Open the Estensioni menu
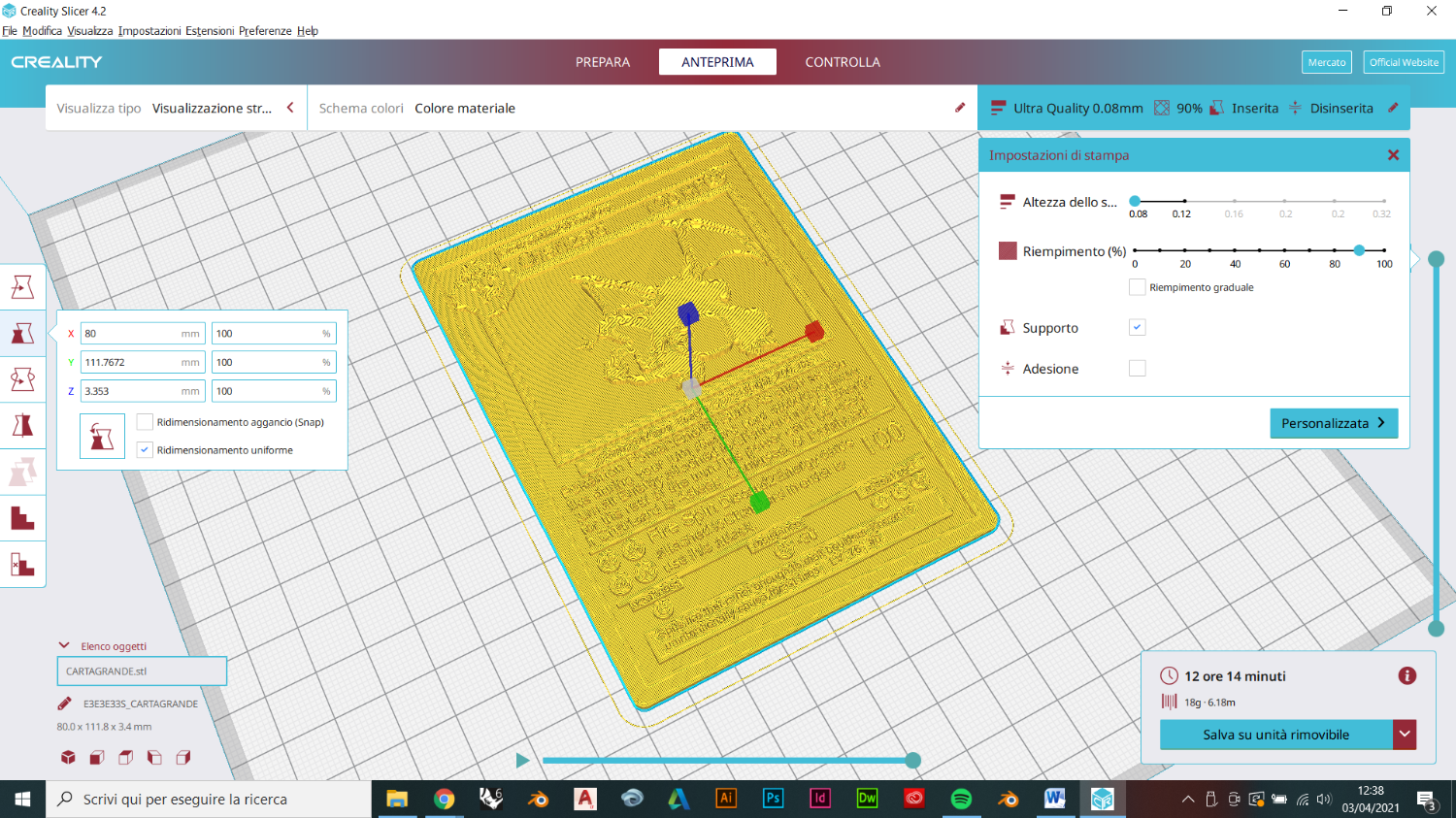Viewport: 1456px width, 818px height. 210,31
